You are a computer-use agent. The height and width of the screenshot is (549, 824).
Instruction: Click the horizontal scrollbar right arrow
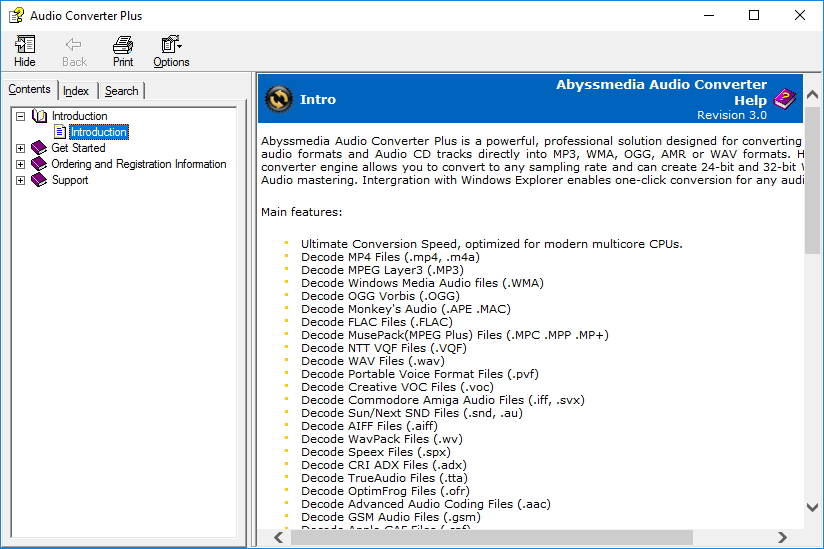(782, 537)
